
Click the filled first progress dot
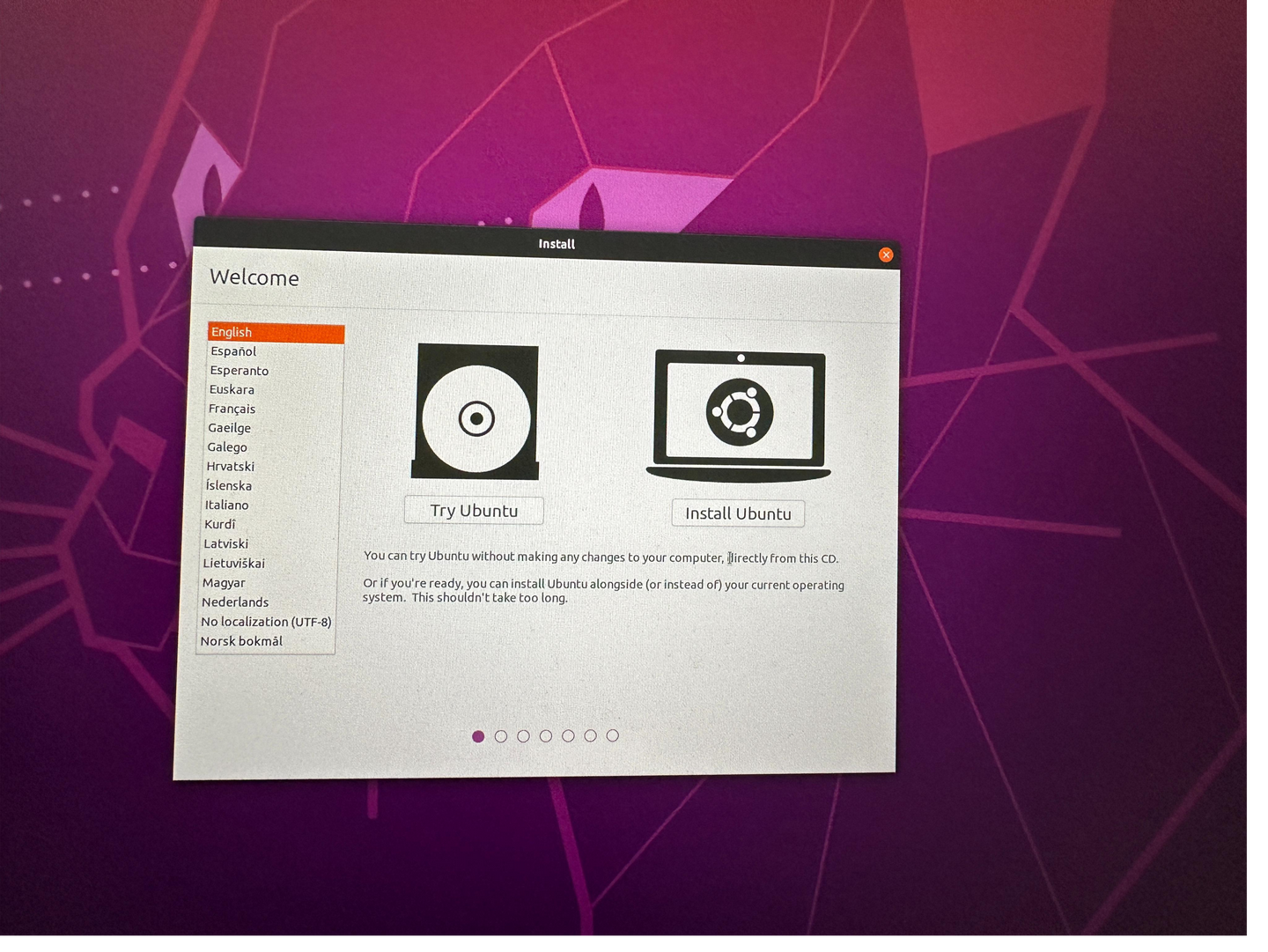(x=478, y=736)
